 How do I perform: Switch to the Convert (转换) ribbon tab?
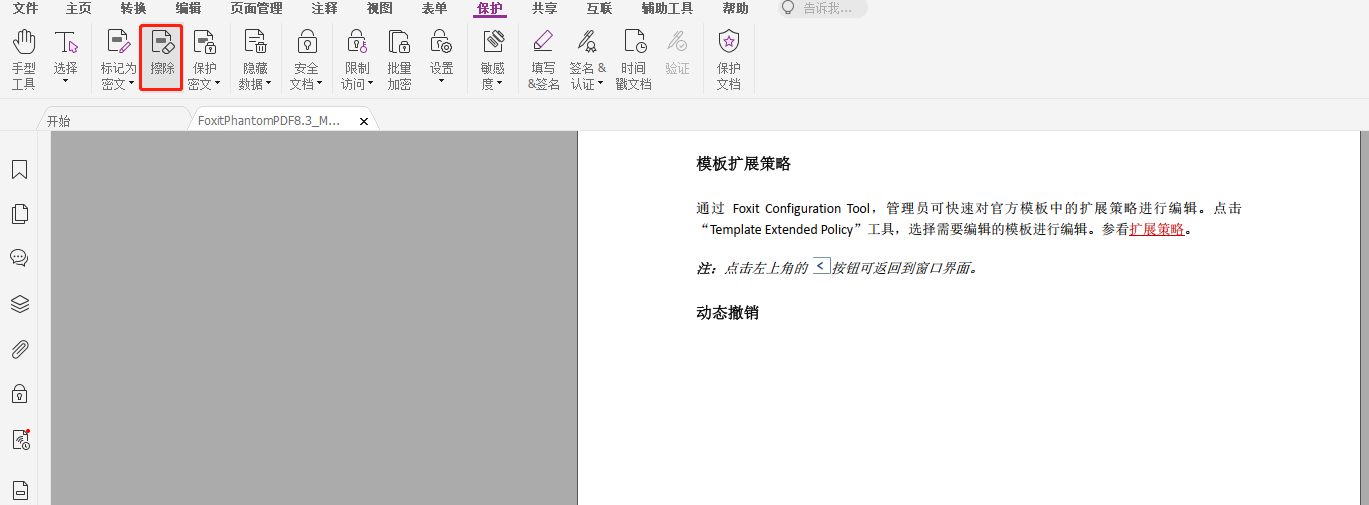pos(133,9)
